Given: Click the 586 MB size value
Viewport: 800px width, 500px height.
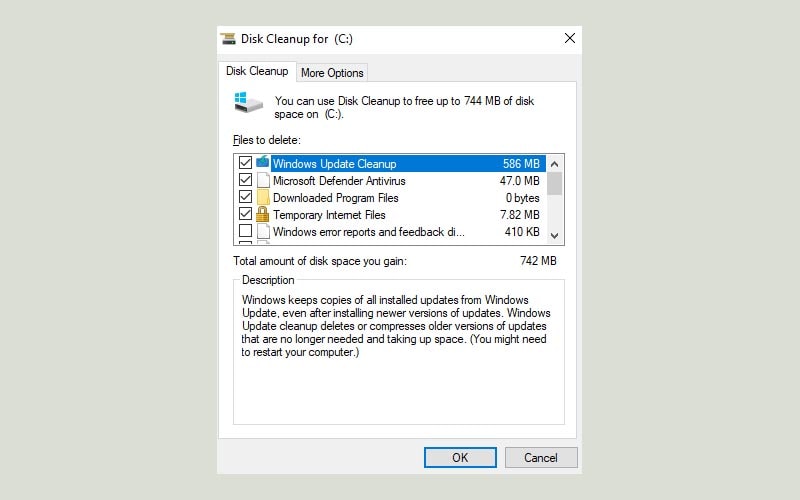Looking at the screenshot, I should tap(521, 164).
